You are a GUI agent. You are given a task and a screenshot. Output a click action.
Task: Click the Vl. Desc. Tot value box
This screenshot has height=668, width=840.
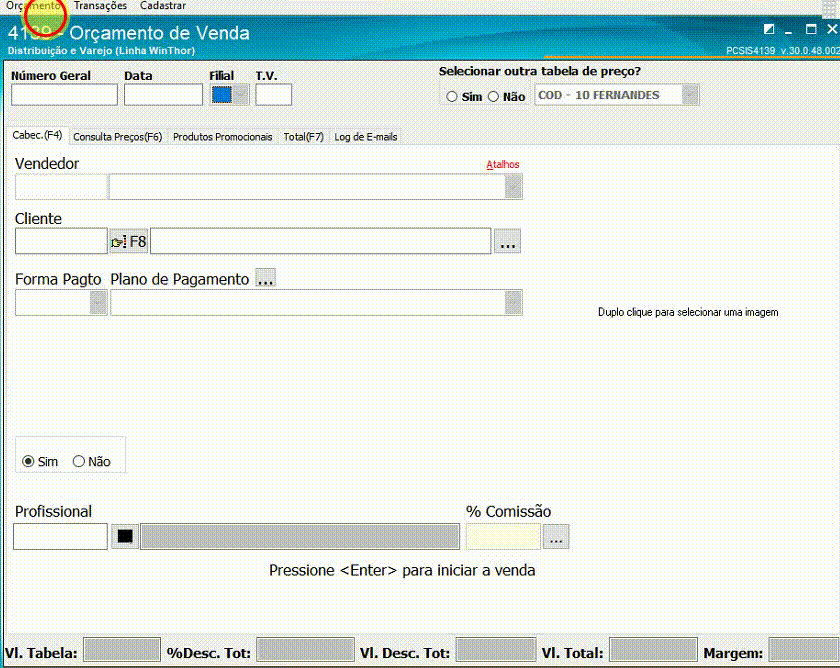(496, 650)
